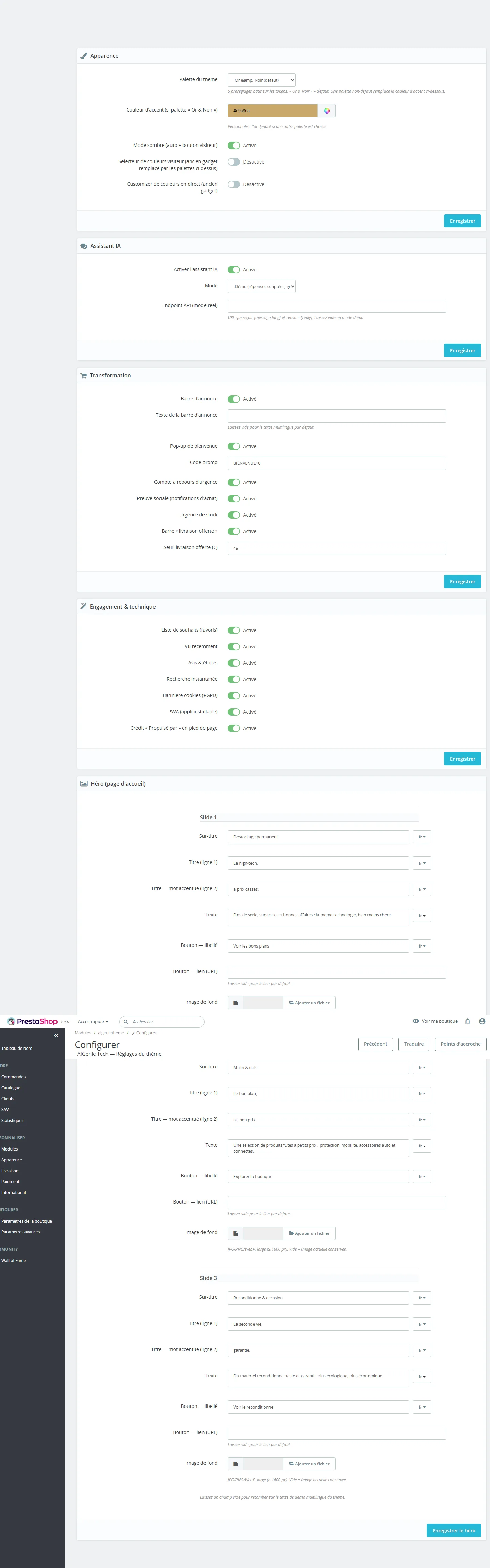Click the notifications bell icon
The height and width of the screenshot is (1568, 490).
click(x=468, y=1021)
